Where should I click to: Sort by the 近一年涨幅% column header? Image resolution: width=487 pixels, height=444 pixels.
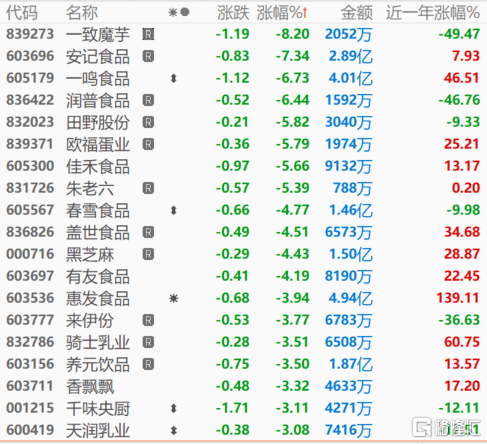pos(433,13)
